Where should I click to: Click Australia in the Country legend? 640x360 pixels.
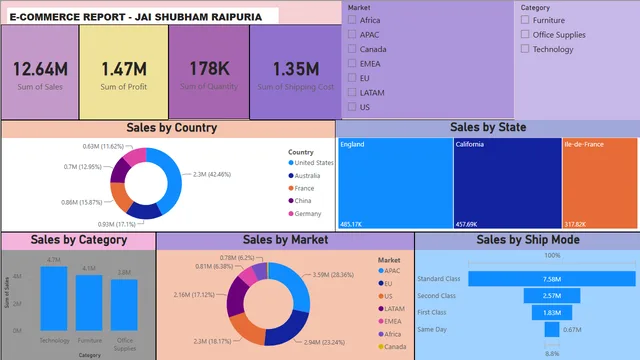[x=304, y=176]
